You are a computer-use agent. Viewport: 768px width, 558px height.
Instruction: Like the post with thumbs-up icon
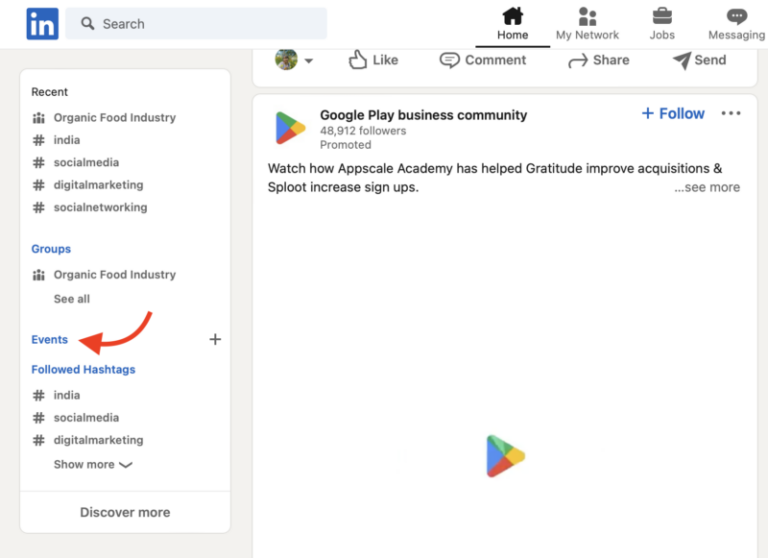tap(373, 60)
